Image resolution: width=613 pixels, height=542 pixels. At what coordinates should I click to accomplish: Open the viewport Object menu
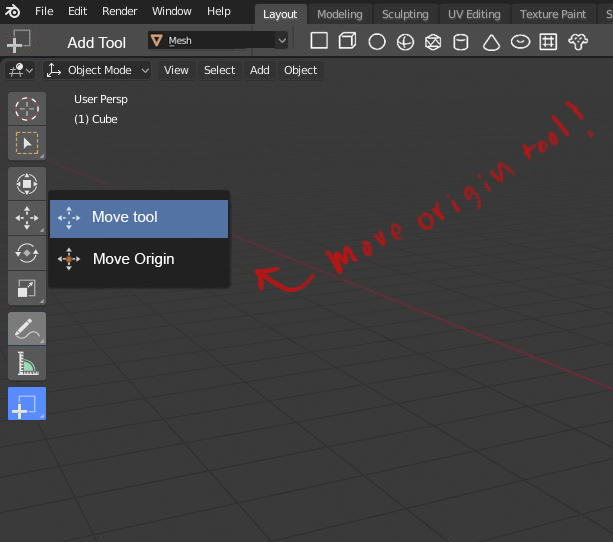pos(300,70)
